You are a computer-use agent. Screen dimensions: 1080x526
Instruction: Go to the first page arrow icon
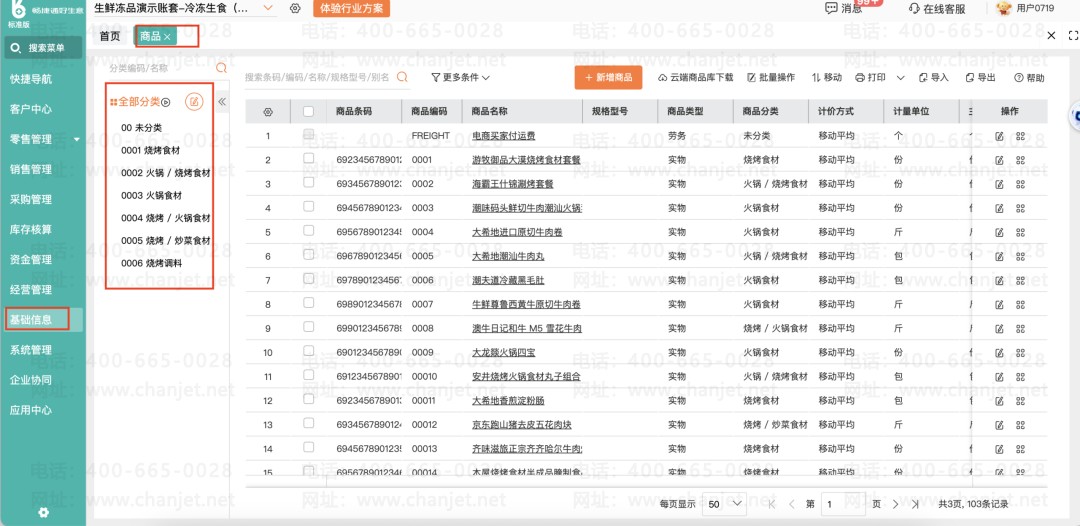pos(771,504)
